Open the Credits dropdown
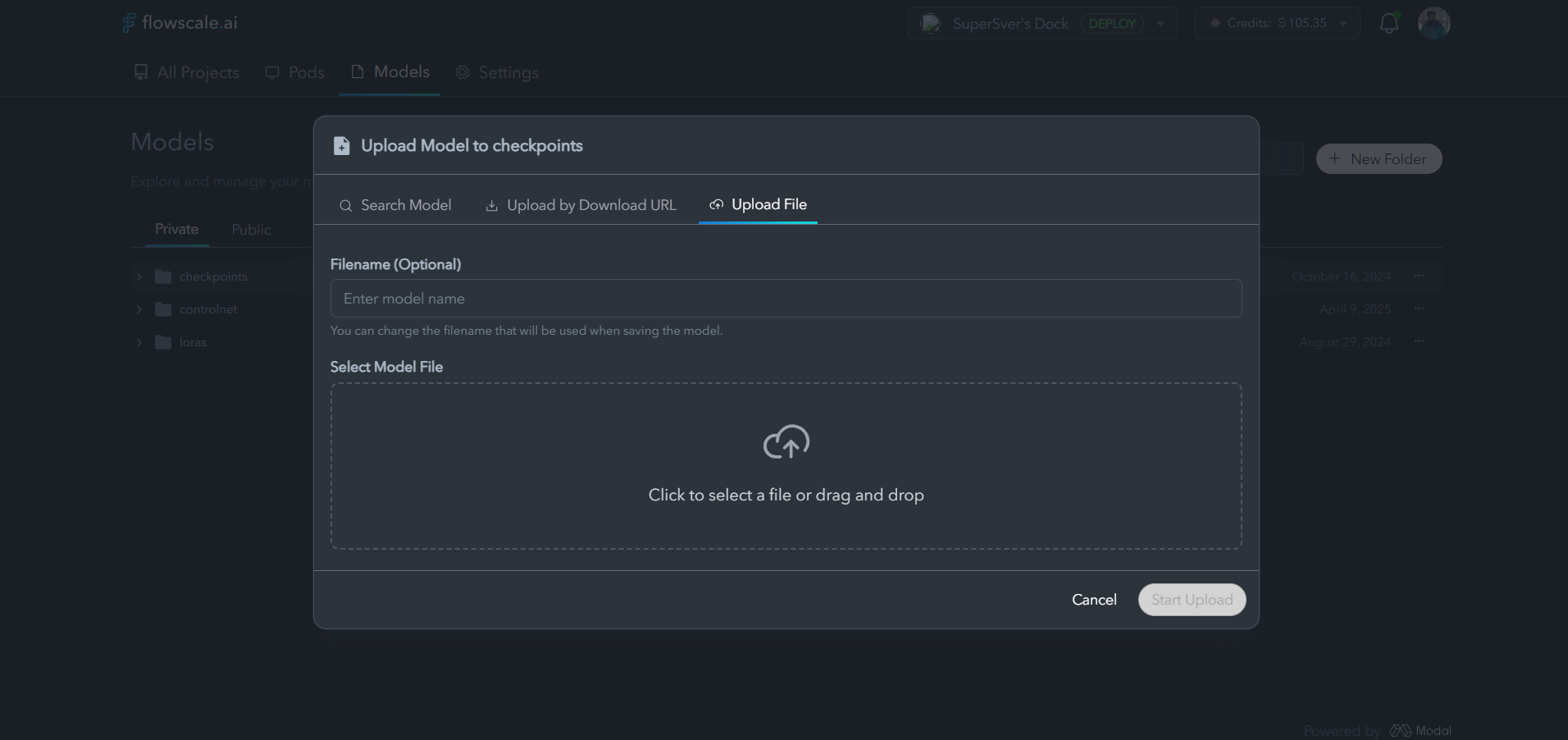 coord(1344,23)
